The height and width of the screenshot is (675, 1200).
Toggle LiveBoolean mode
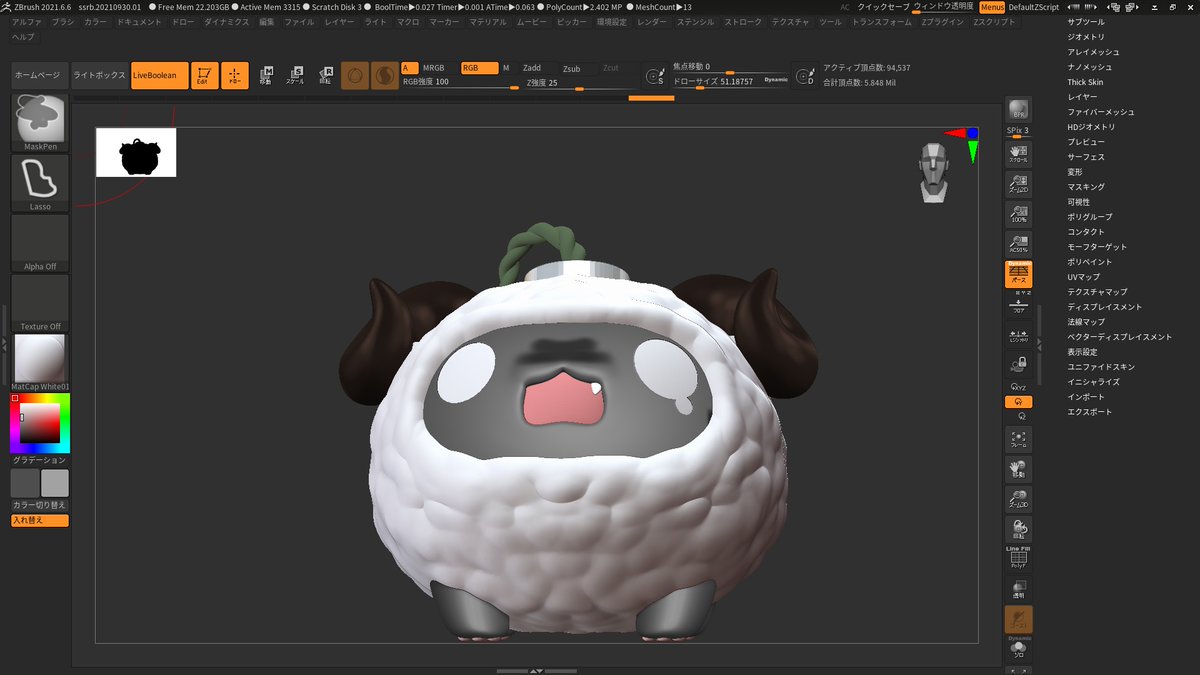point(159,75)
